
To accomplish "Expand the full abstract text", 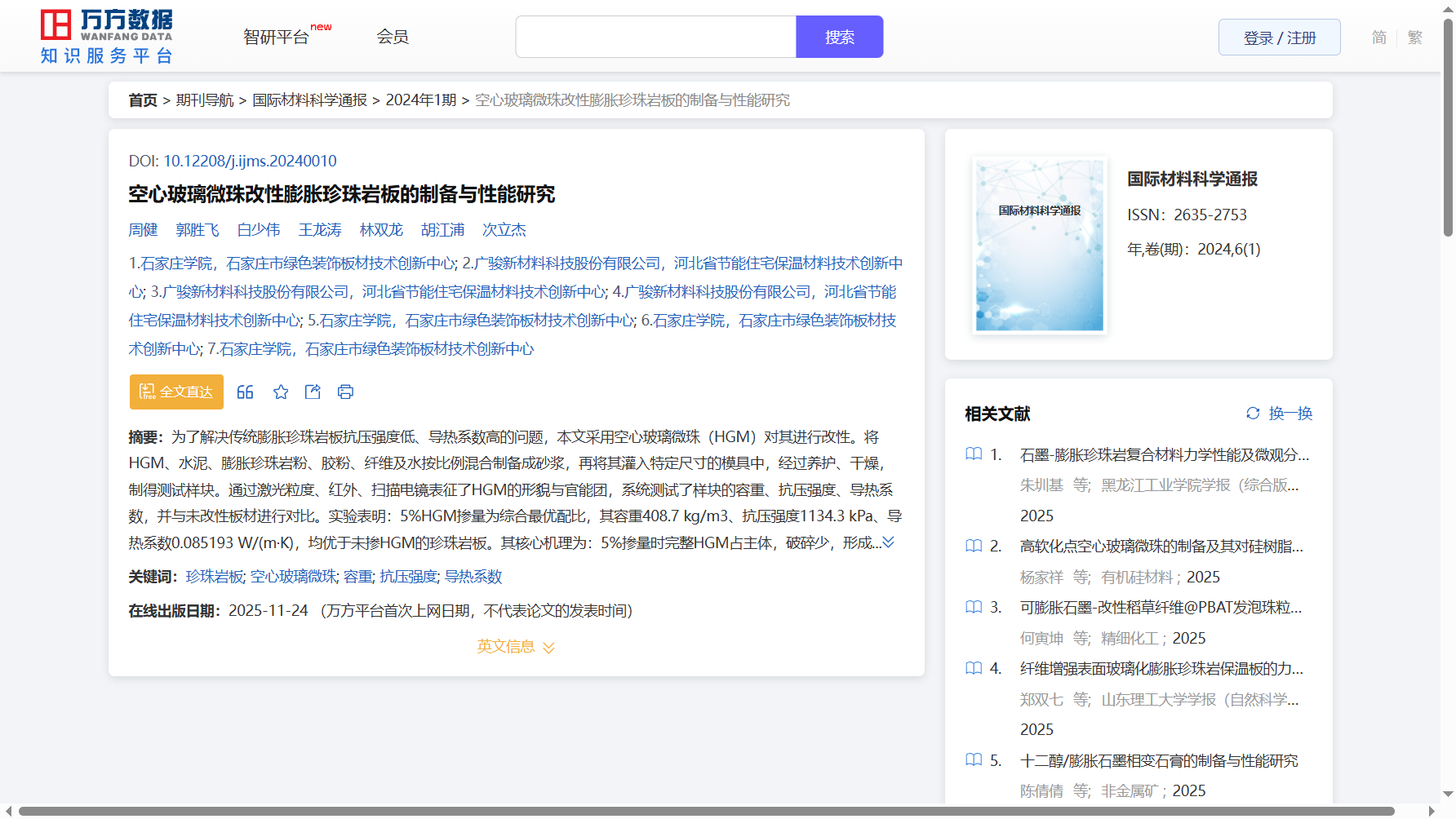I will [x=889, y=542].
